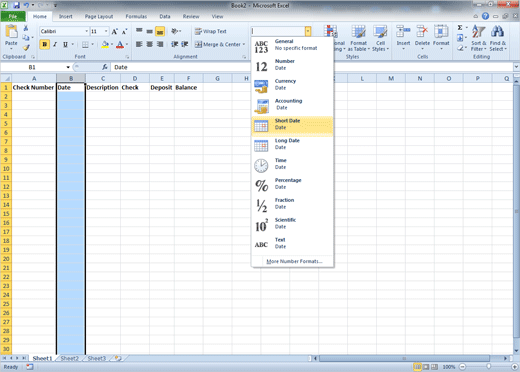
Task: Click the Undo arrow icon
Action: 26,5
